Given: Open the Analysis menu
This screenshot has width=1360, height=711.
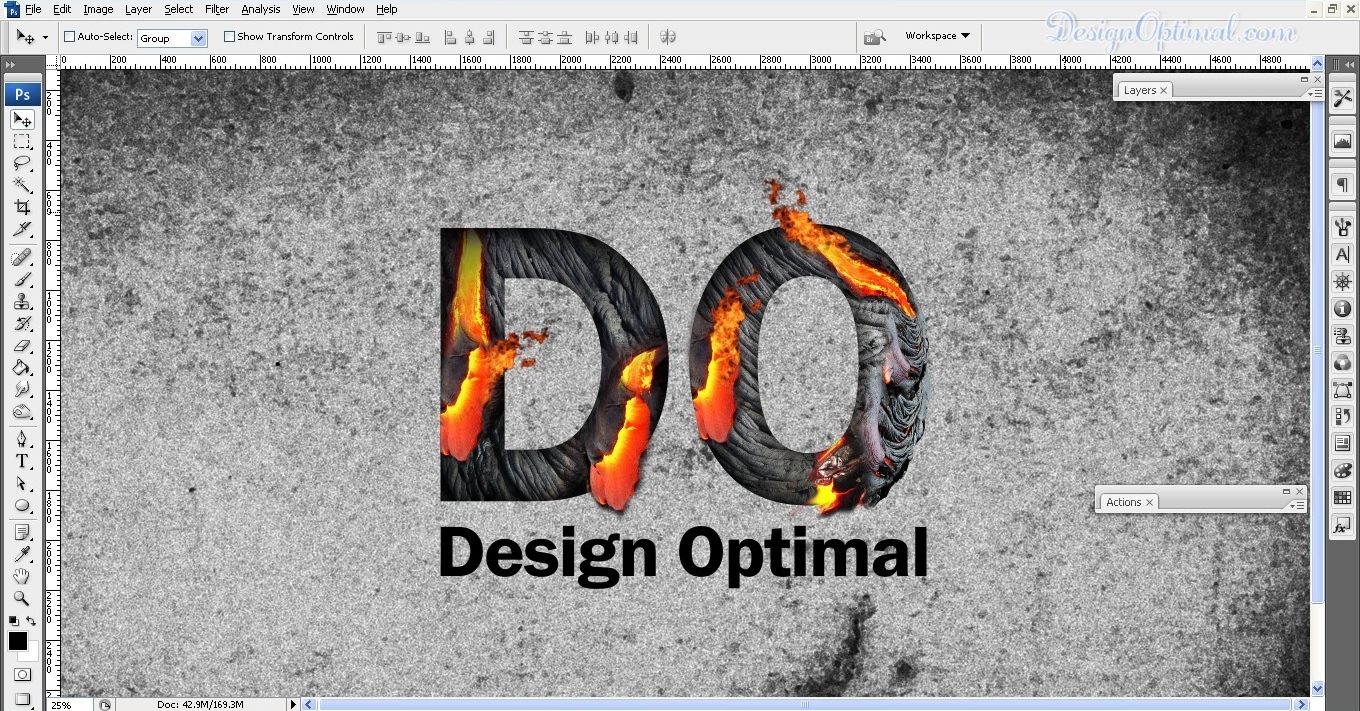Looking at the screenshot, I should (x=261, y=9).
